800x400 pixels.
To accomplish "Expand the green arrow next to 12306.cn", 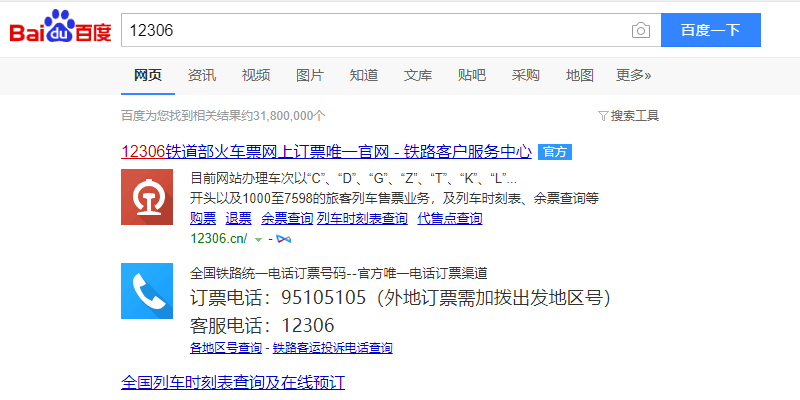I will coord(258,239).
